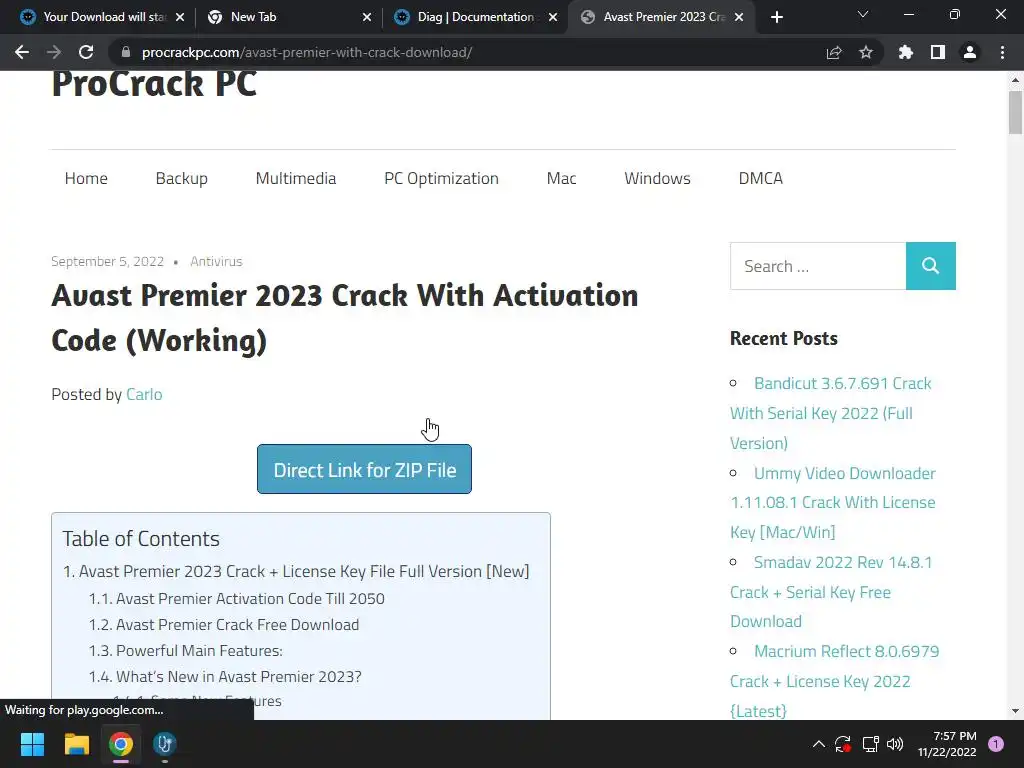Reload the current page
Screen dimensions: 1024x768
pos(86,52)
